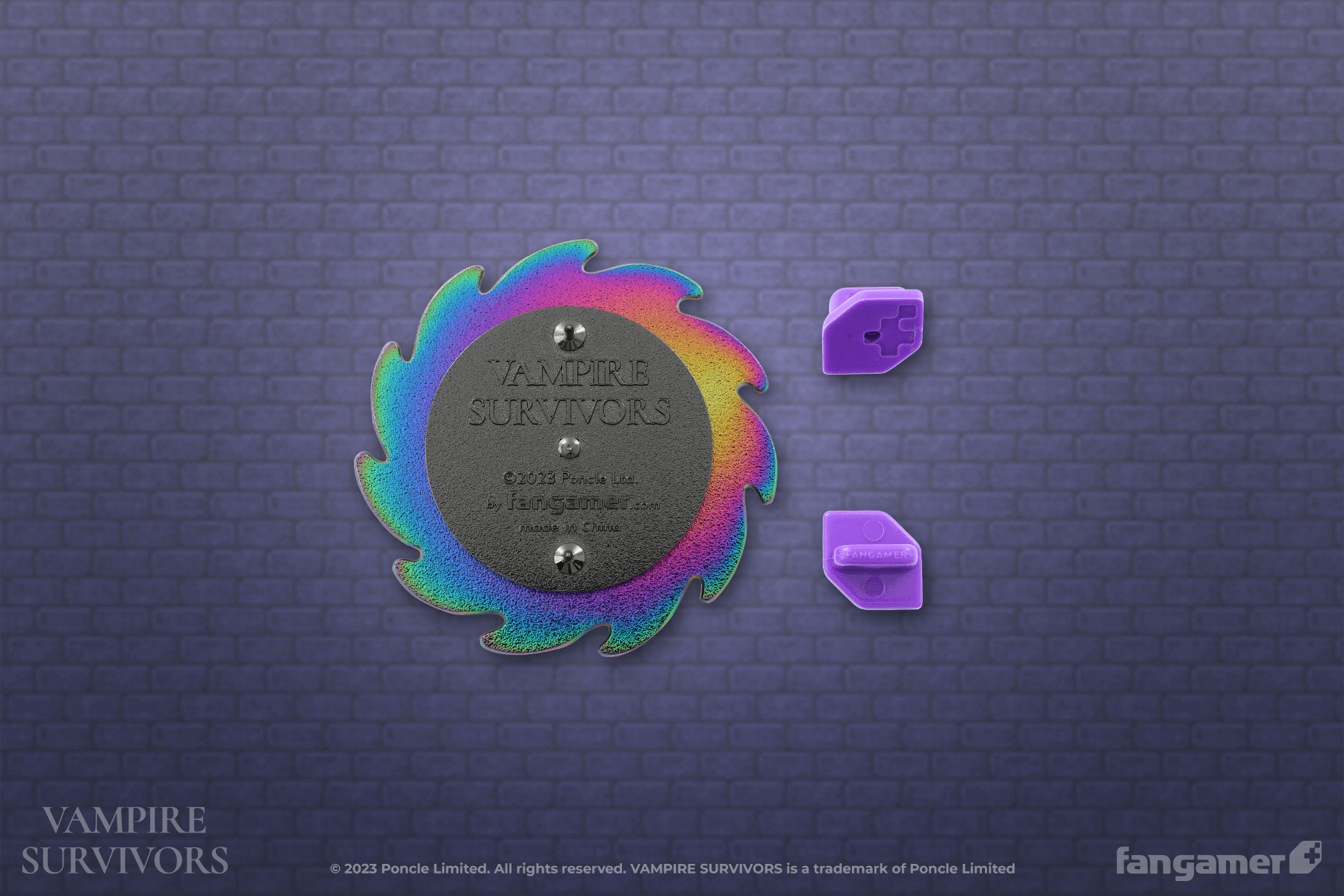Screen dimensions: 1344x896
Task: Click 'made in China' engraving on pin
Action: (x=570, y=527)
